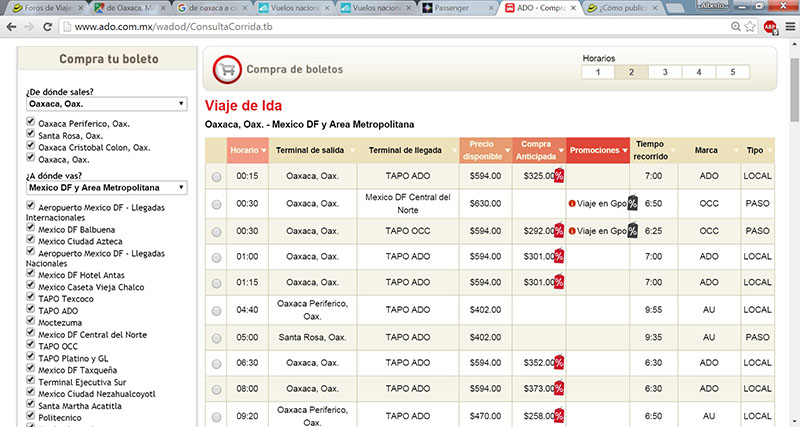Viewport: 800px width, 427px height.
Task: Click the shopping cart icon beside Compra de boletos
Action: [227, 69]
